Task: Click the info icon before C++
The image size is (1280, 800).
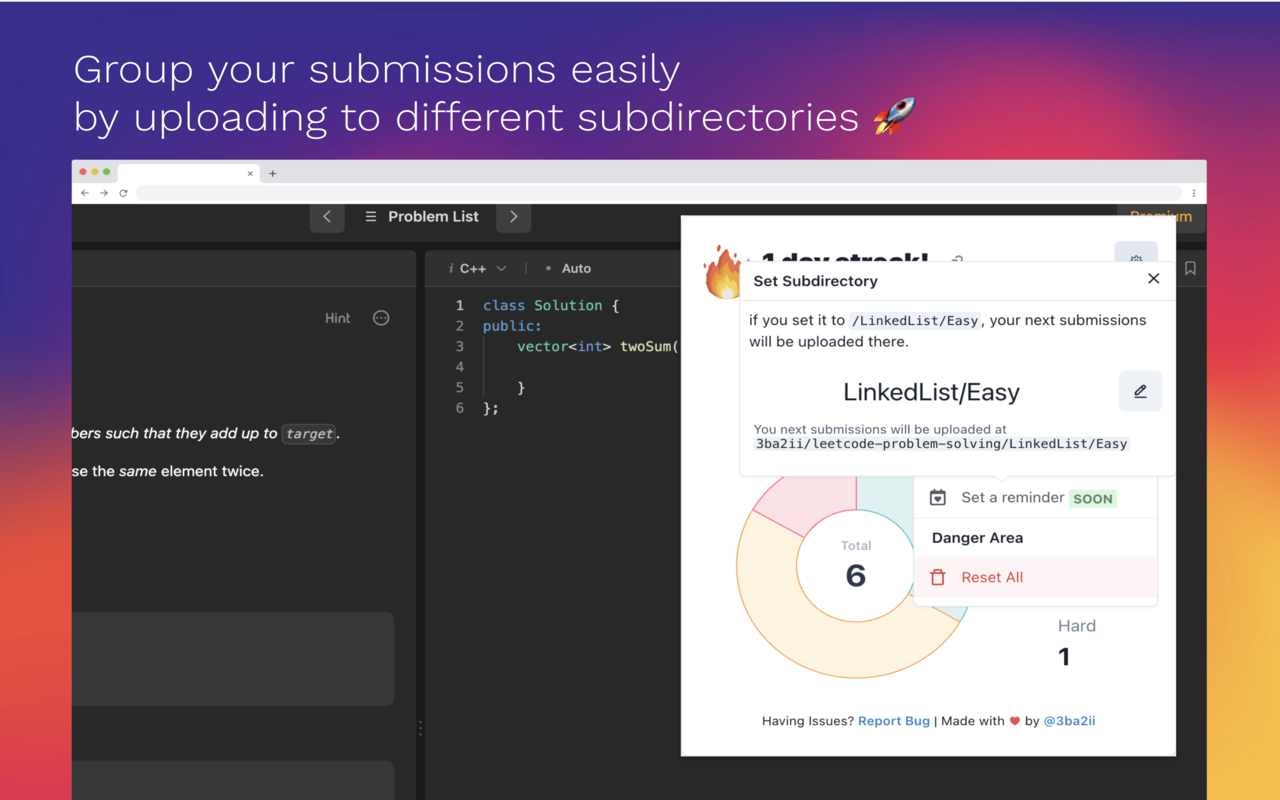Action: [450, 268]
